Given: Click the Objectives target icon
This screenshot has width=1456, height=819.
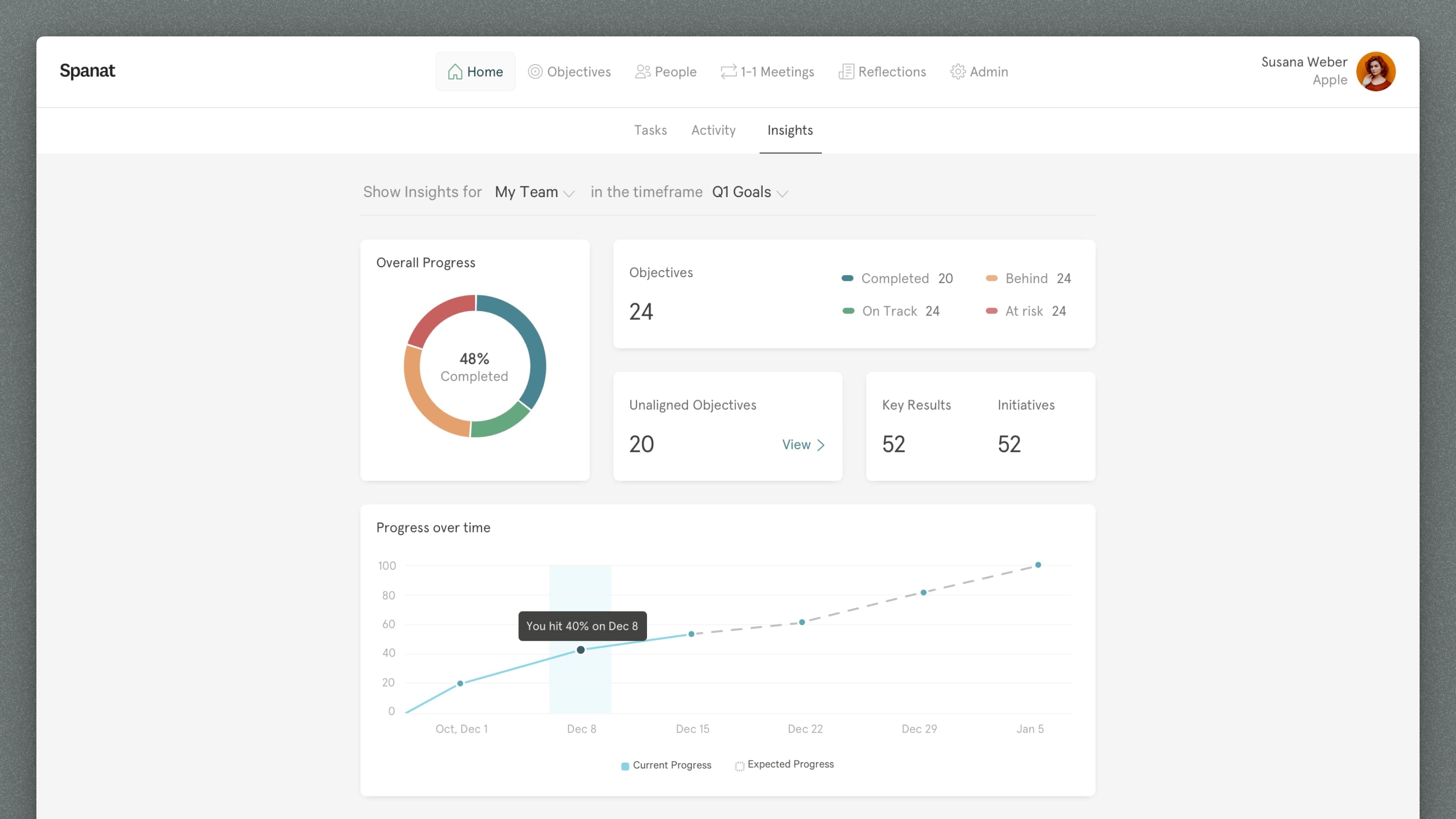Looking at the screenshot, I should point(535,72).
